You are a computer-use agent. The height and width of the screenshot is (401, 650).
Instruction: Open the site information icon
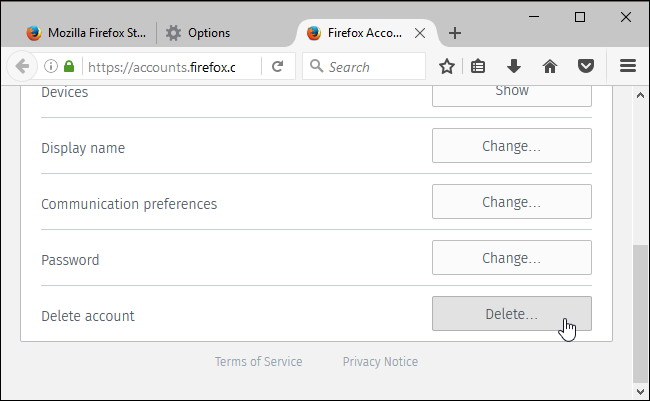click(x=50, y=67)
